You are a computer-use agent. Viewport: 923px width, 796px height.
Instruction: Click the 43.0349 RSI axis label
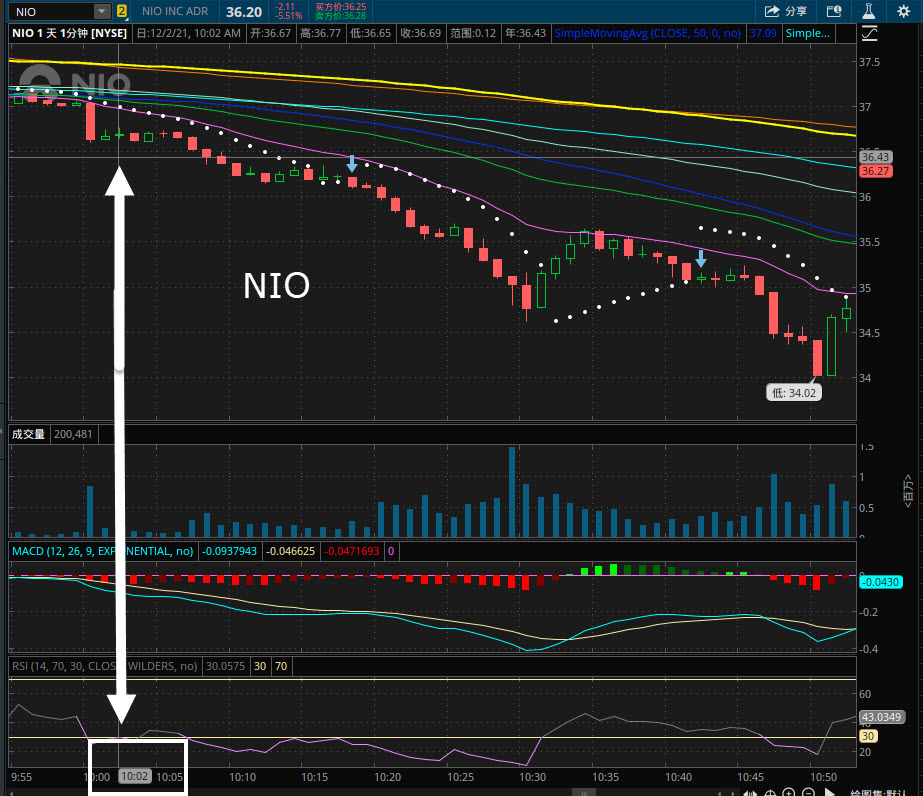click(x=881, y=717)
